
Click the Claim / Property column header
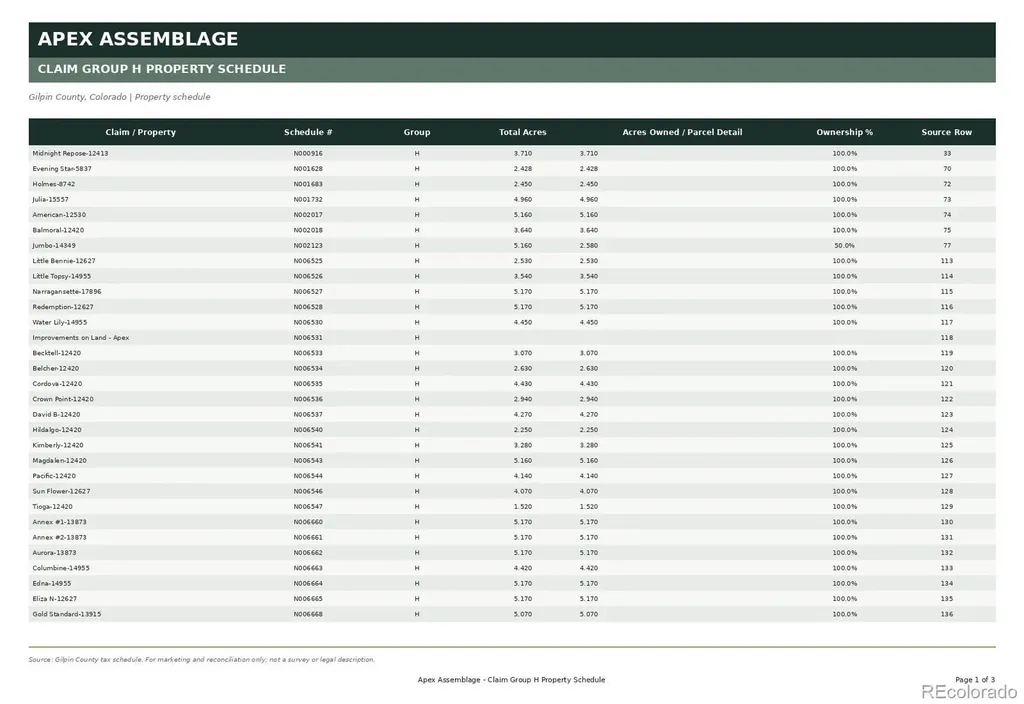(x=140, y=132)
